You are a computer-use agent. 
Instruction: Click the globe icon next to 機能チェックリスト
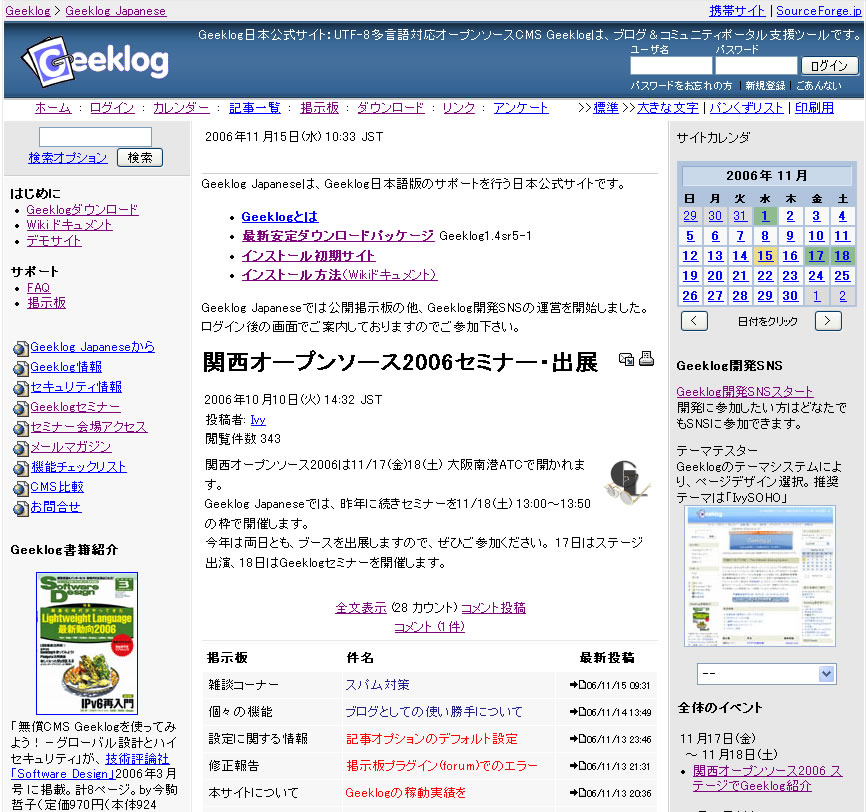click(x=21, y=468)
